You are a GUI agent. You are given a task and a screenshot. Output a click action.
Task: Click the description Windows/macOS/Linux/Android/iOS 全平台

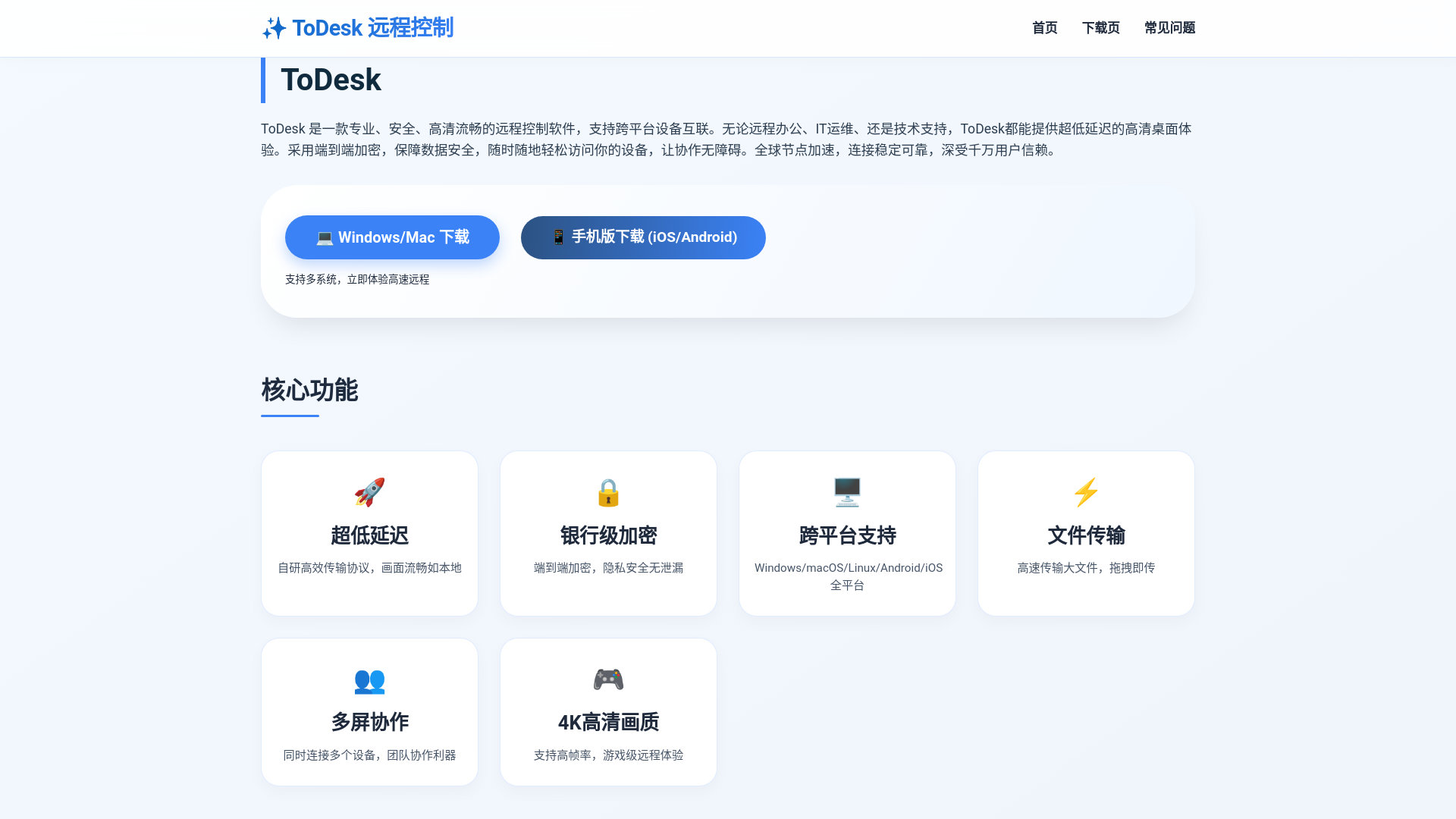(x=848, y=576)
